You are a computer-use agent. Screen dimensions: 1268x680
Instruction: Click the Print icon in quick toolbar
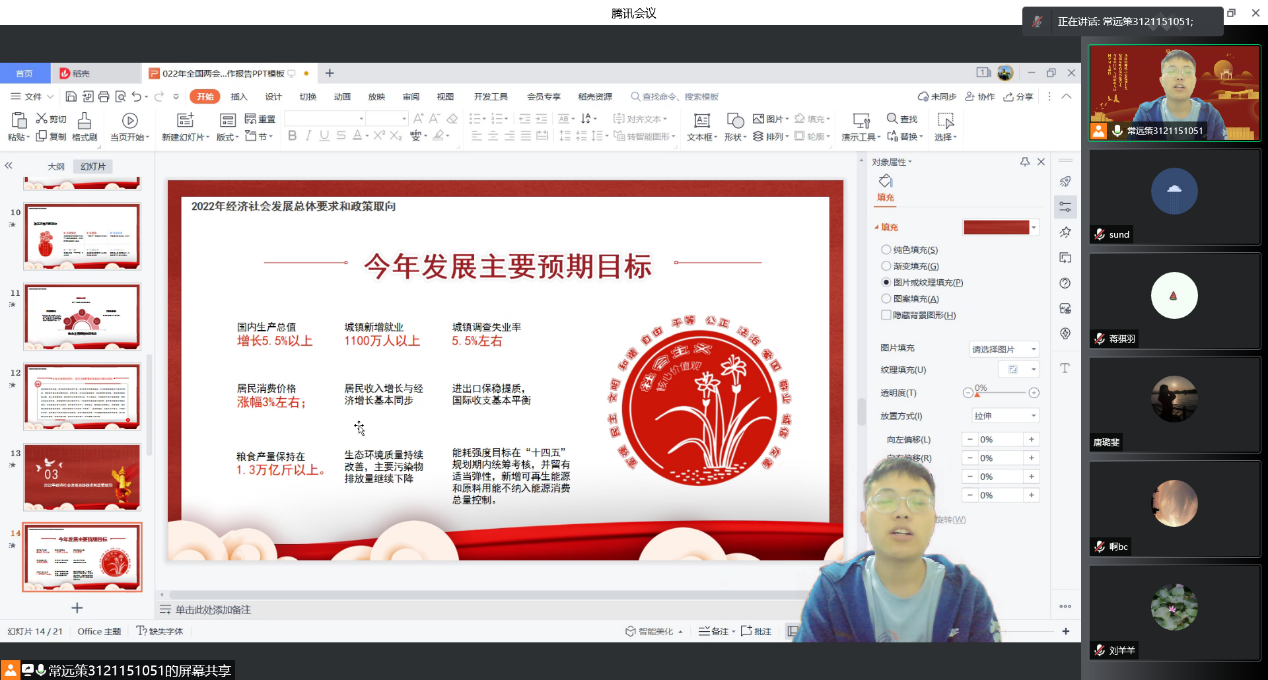click(104, 97)
